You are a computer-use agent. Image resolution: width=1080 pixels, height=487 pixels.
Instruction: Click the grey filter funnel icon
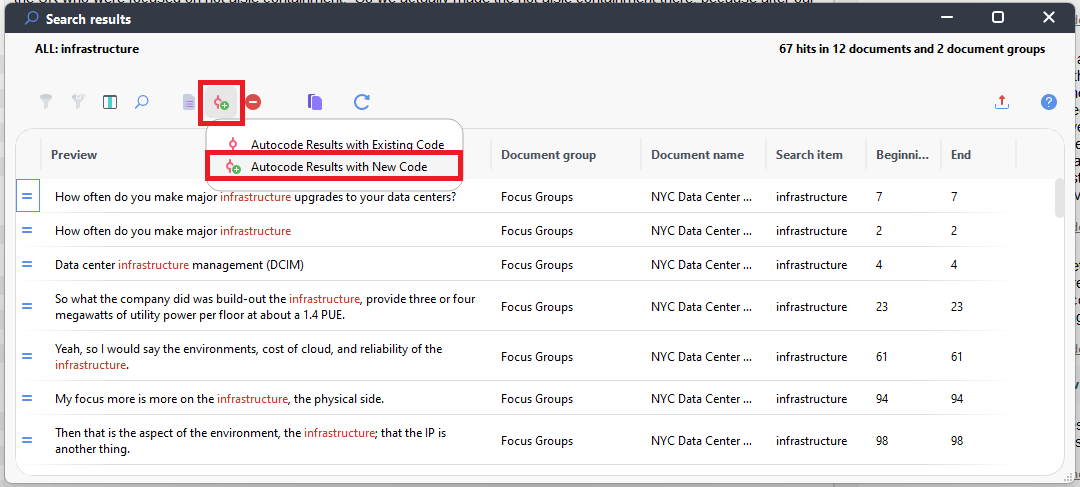click(45, 103)
